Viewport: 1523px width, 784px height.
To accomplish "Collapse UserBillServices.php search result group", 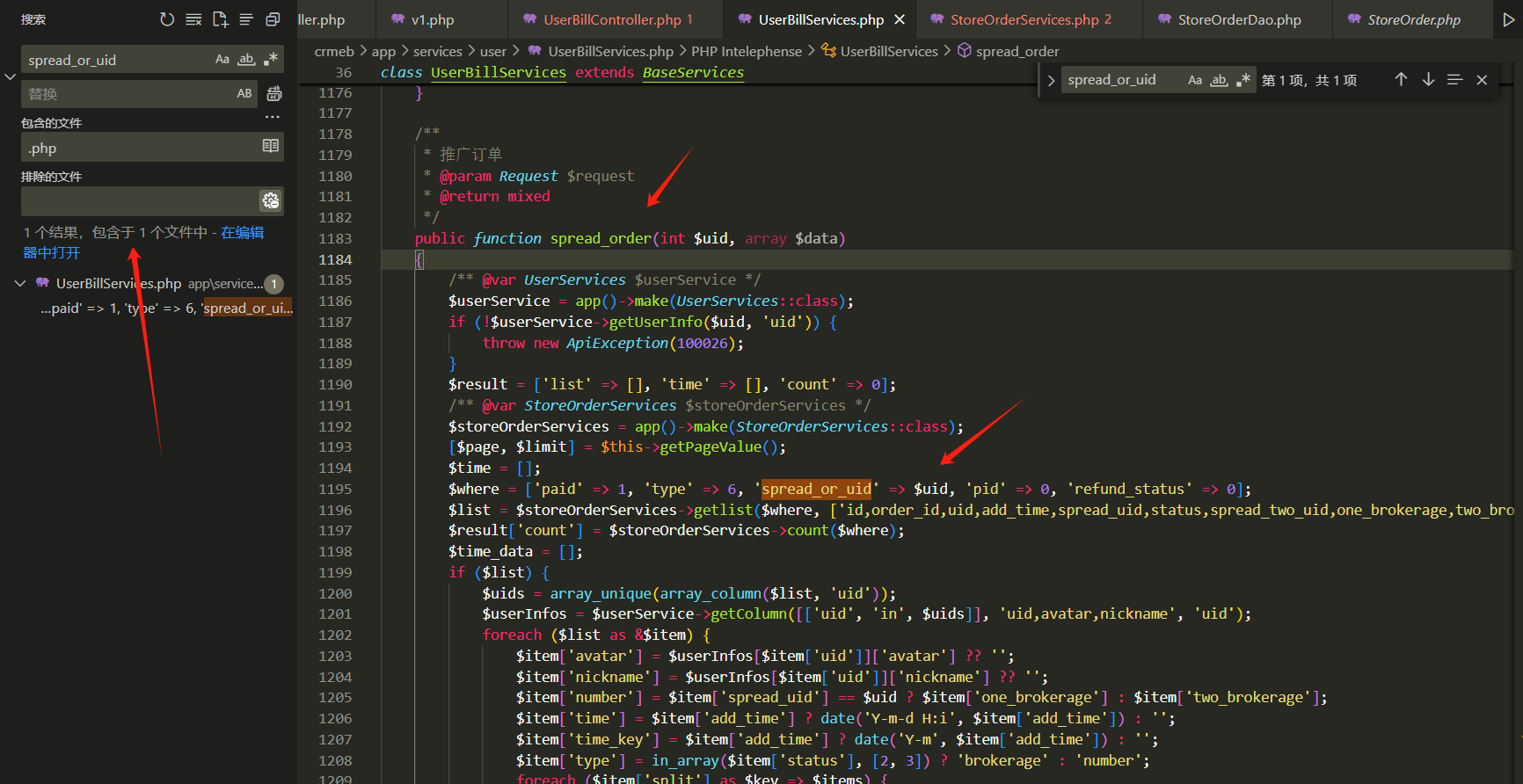I will pos(20,283).
